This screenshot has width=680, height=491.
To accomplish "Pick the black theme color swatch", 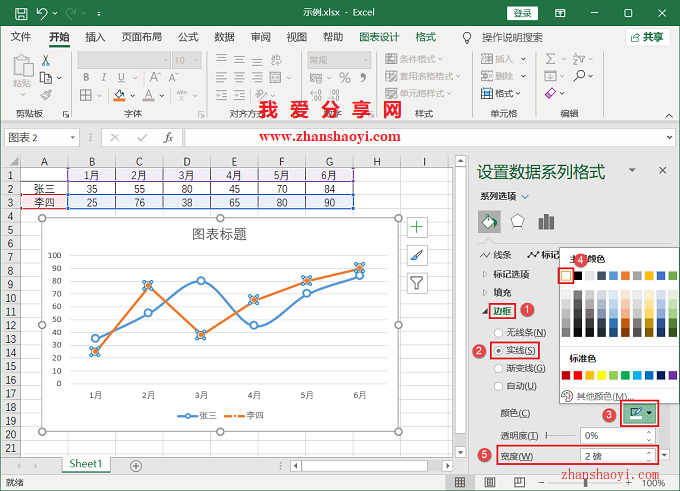I will coord(578,276).
